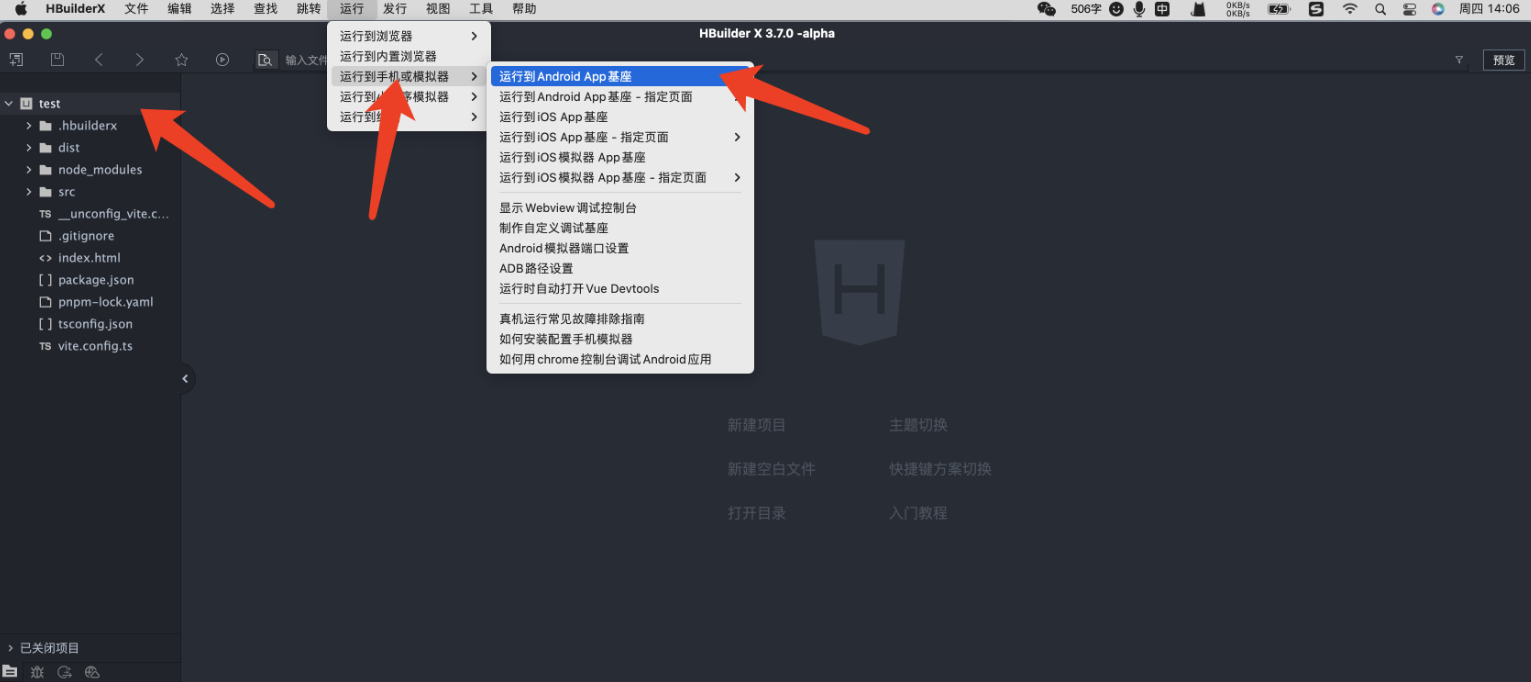Select 运行到 Android App基座
Screen dimensions: 1531x682
pos(620,76)
